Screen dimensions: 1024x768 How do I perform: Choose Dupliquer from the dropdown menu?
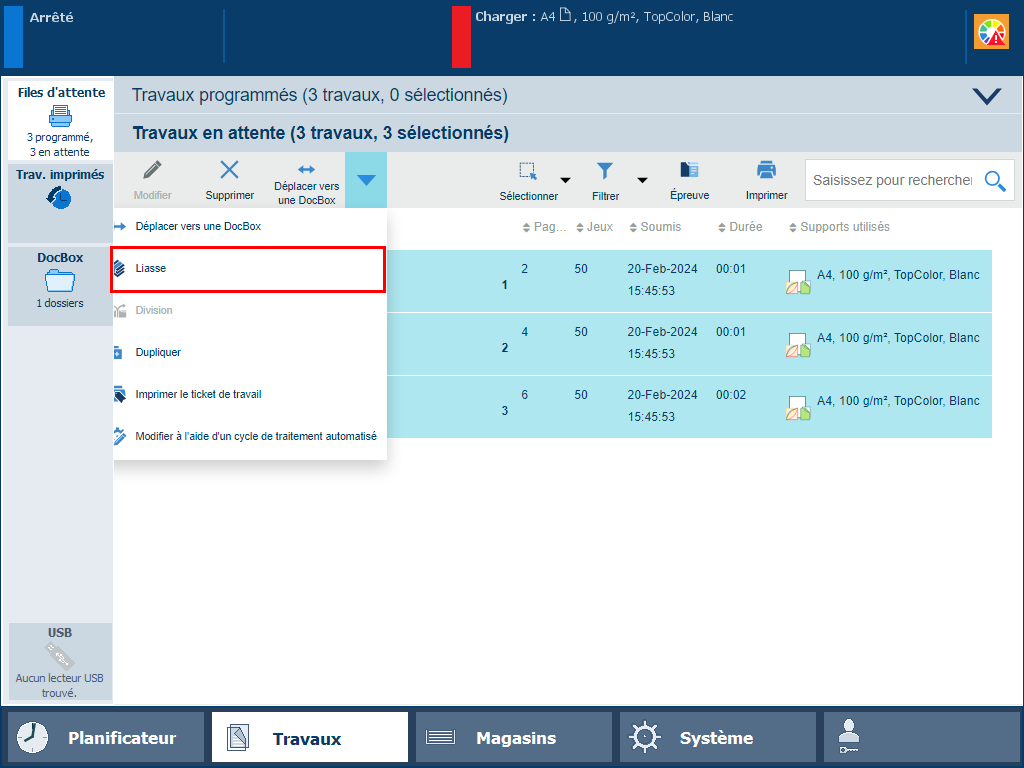pyautogui.click(x=158, y=353)
